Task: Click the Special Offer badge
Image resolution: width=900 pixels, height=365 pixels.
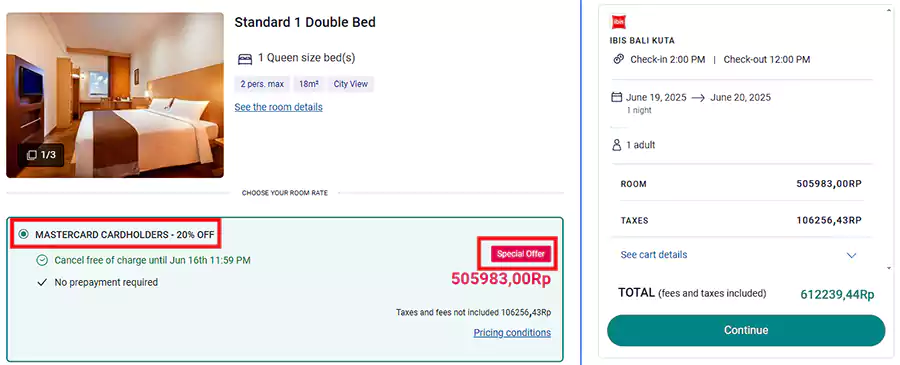Action: [521, 254]
